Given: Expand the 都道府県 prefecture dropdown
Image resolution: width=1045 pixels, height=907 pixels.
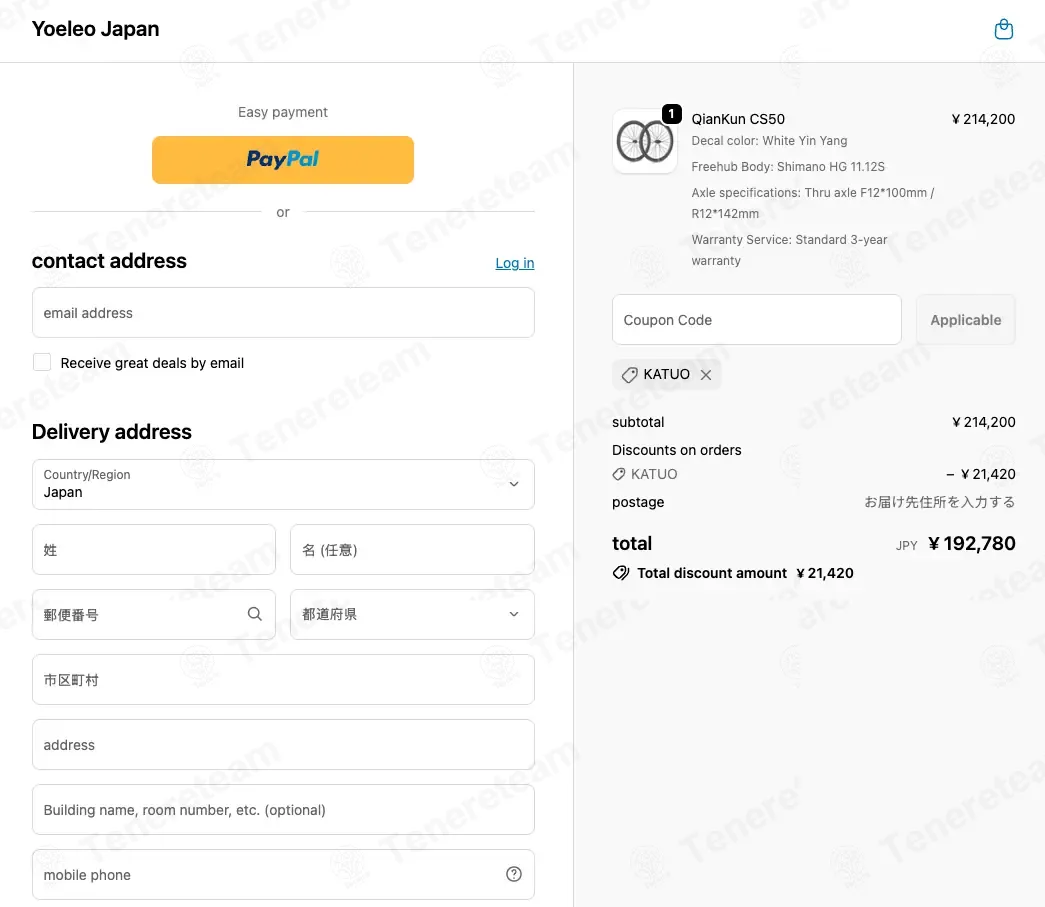Looking at the screenshot, I should (x=412, y=614).
